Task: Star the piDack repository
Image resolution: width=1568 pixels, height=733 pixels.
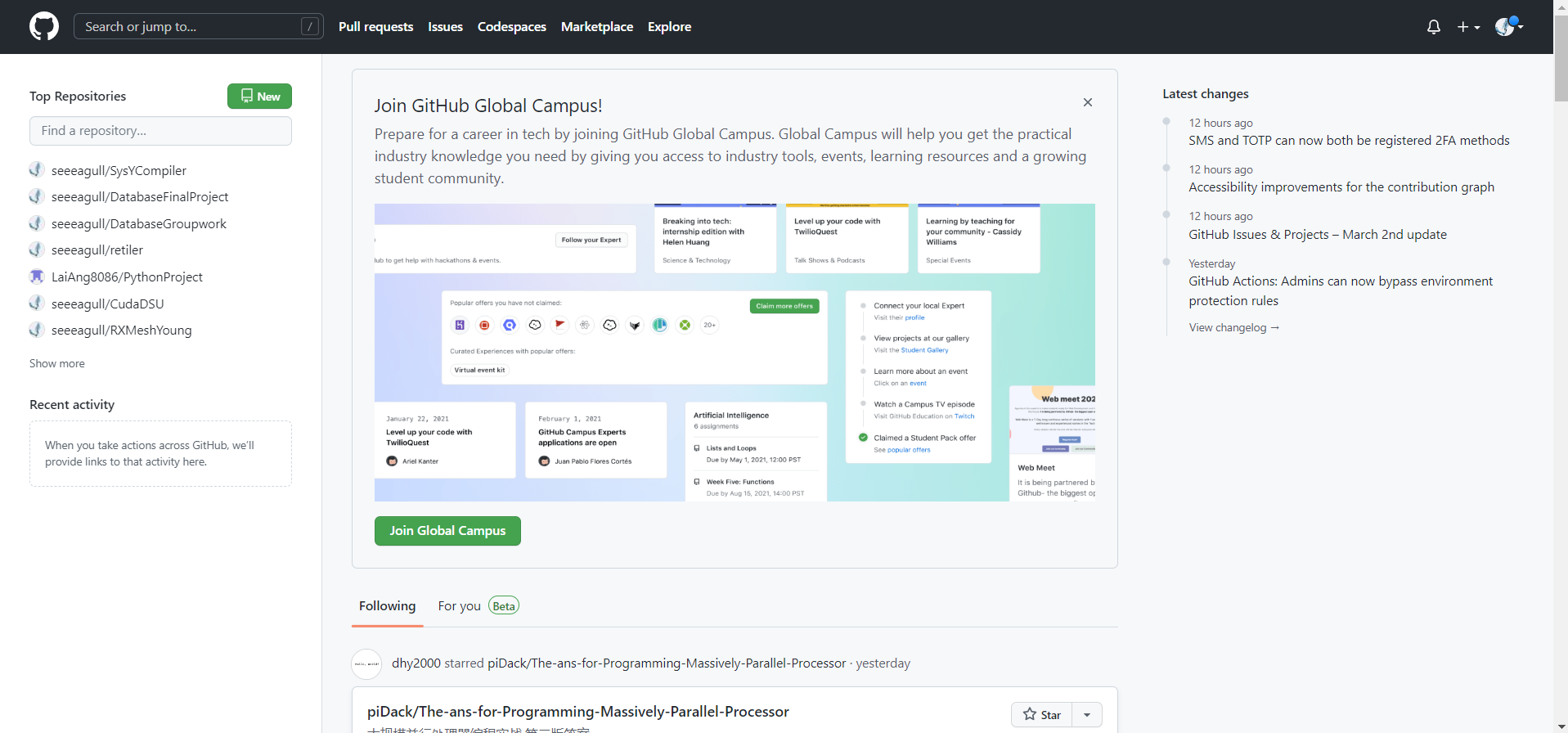Action: point(1041,715)
